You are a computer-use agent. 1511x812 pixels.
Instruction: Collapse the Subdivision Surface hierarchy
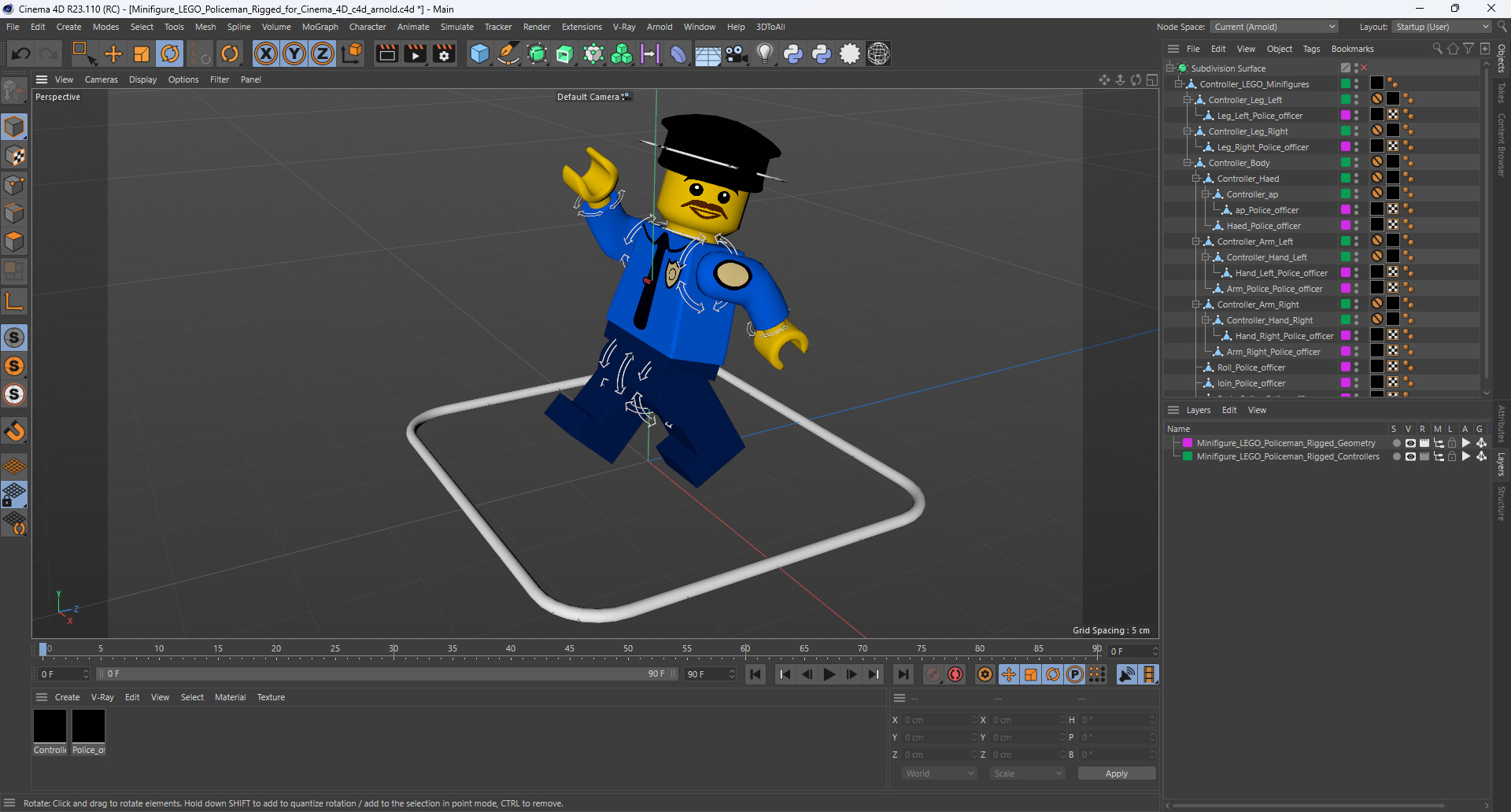click(1170, 68)
